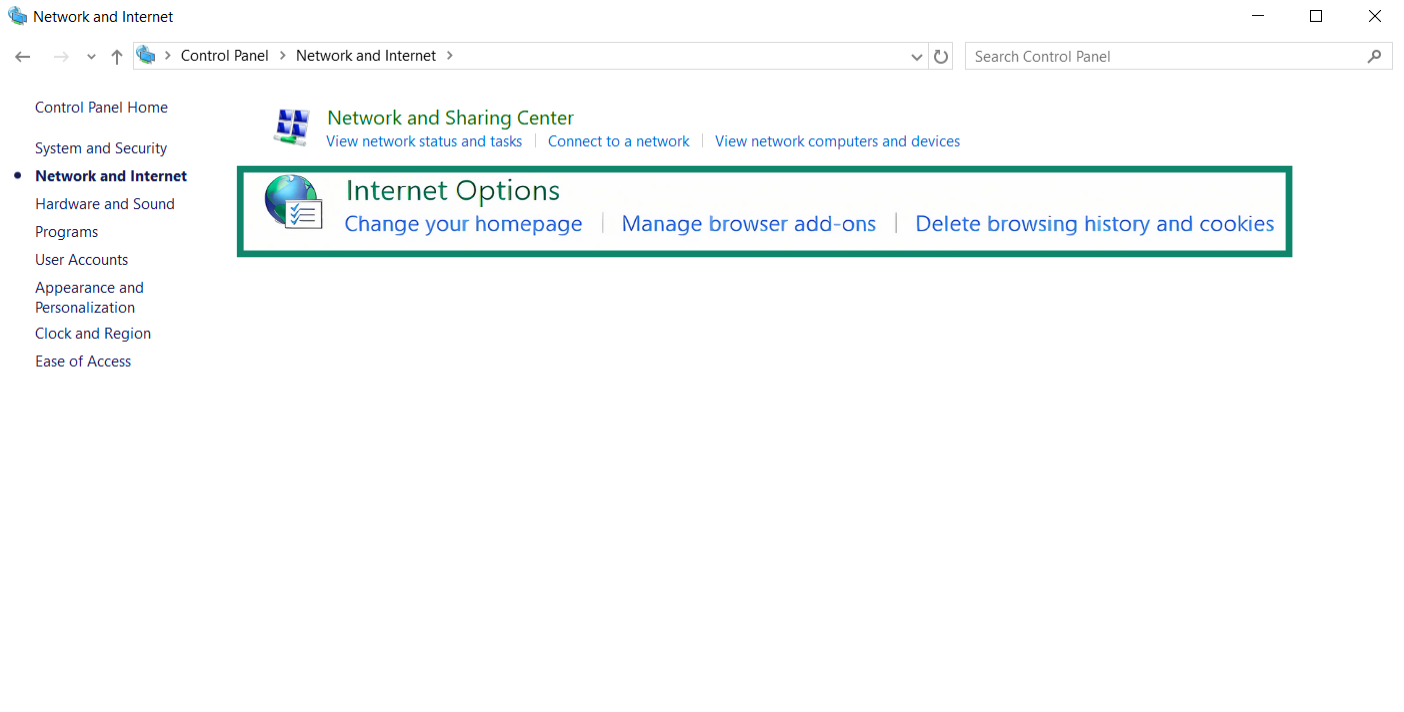Image resolution: width=1404 pixels, height=712 pixels.
Task: Open the Network and Sharing Center icon
Action: (292, 125)
